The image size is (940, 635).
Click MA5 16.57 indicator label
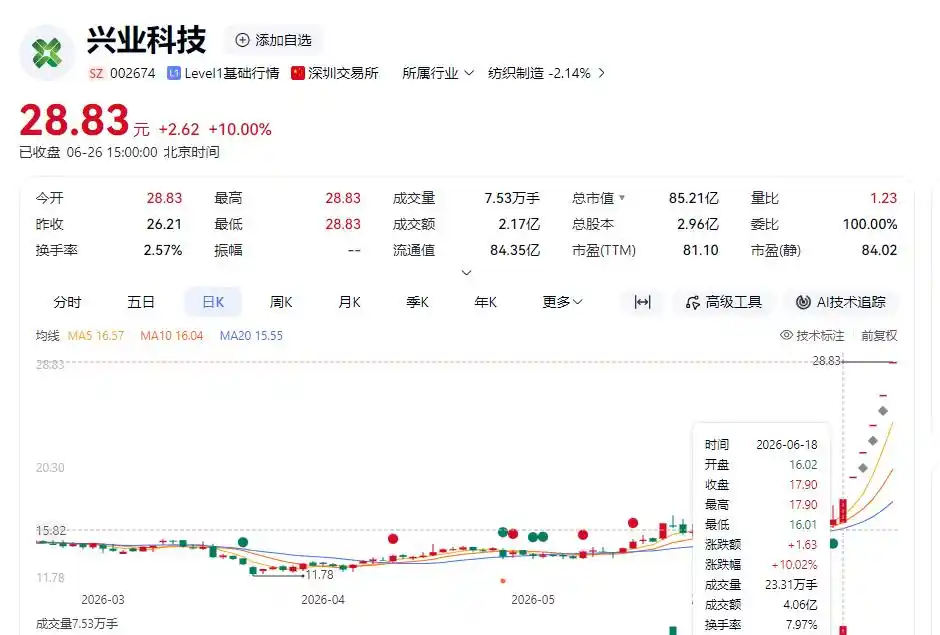click(96, 335)
